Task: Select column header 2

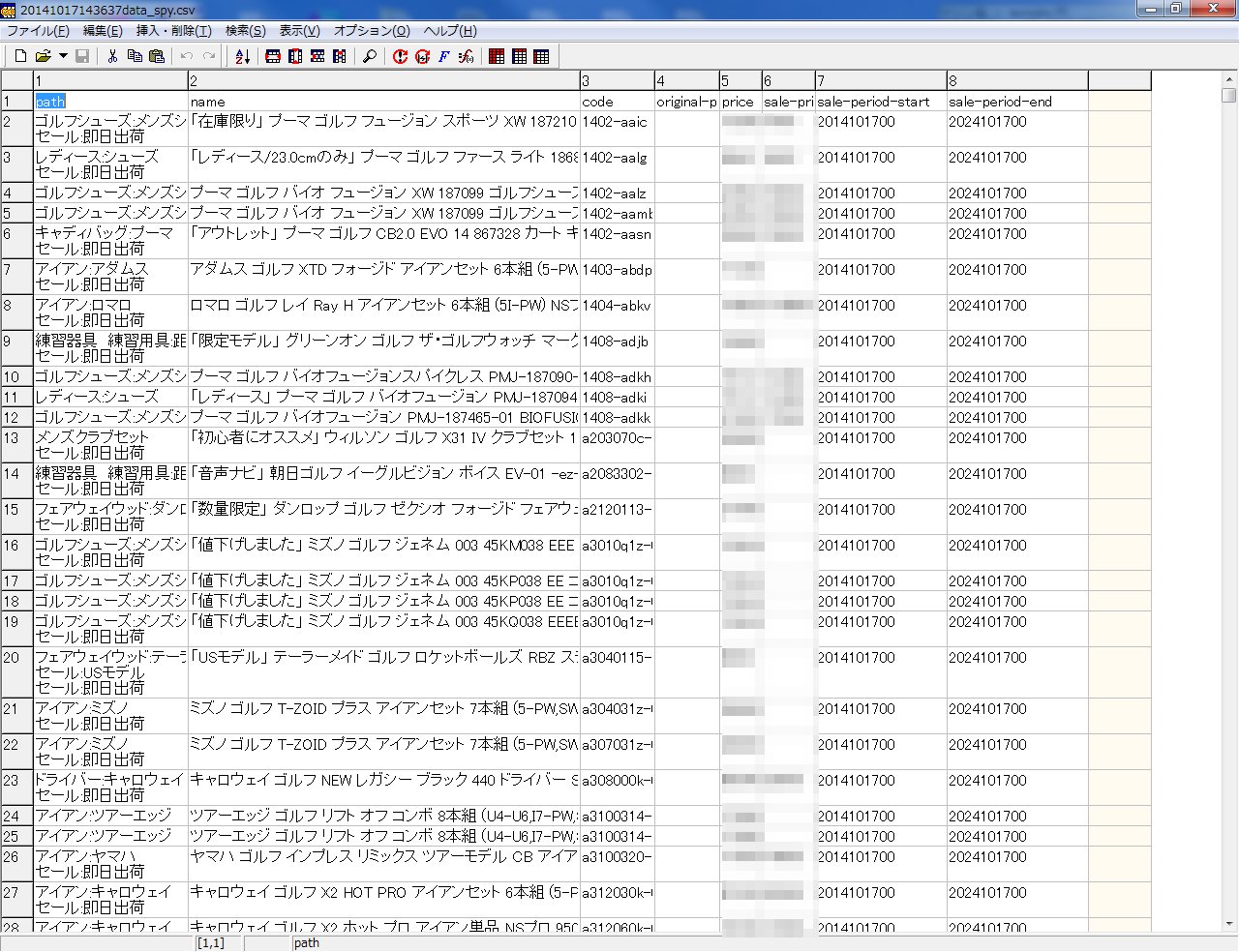Action: click(384, 80)
